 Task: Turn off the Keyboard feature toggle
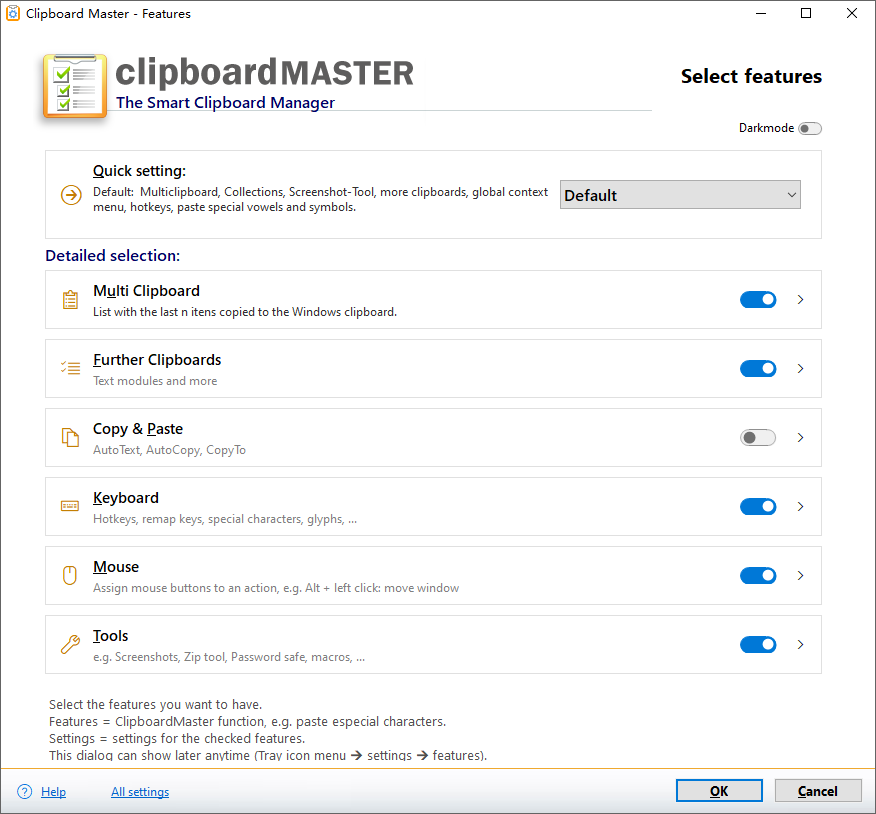coord(758,507)
